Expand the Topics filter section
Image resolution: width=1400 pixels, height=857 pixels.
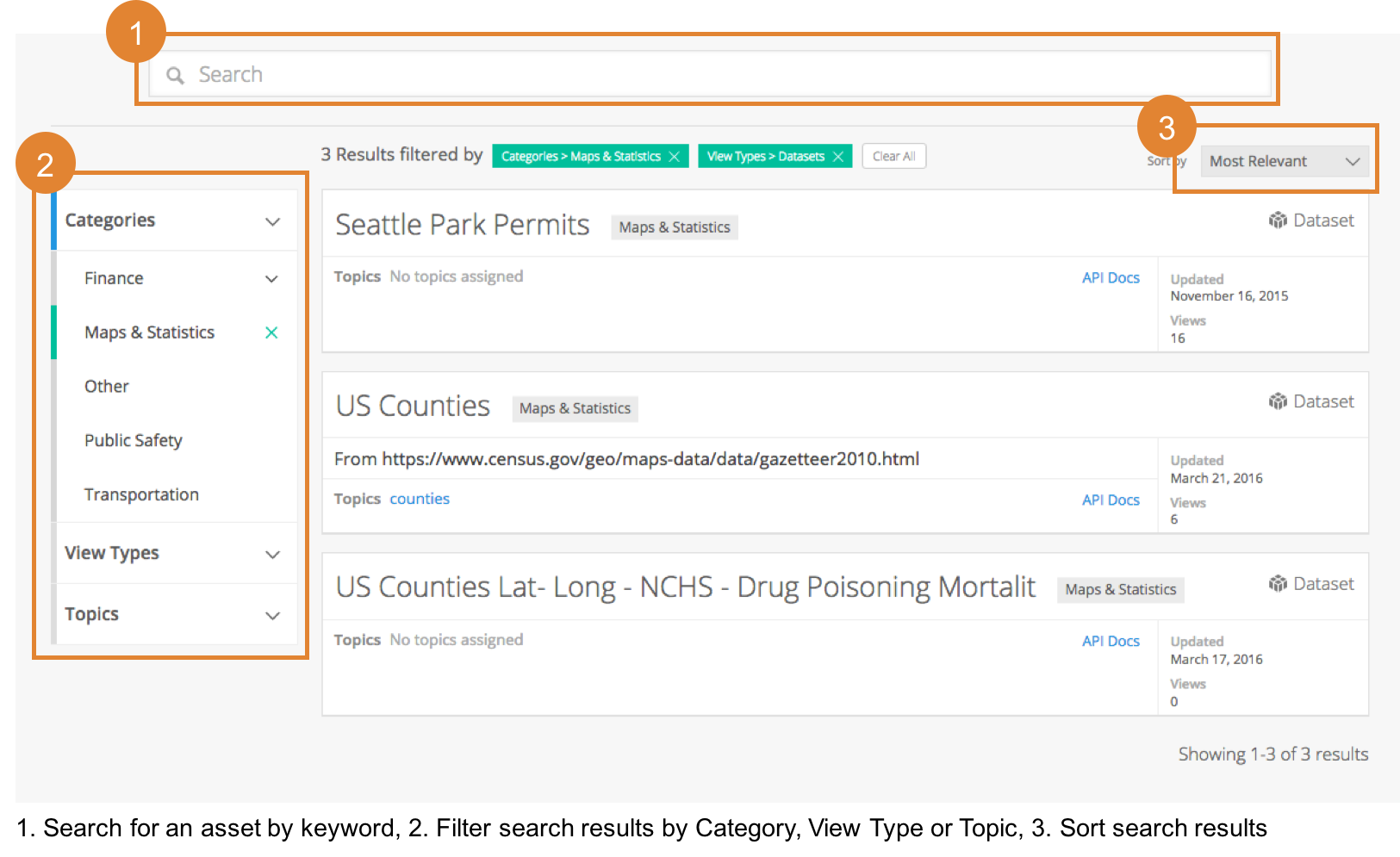(x=272, y=615)
